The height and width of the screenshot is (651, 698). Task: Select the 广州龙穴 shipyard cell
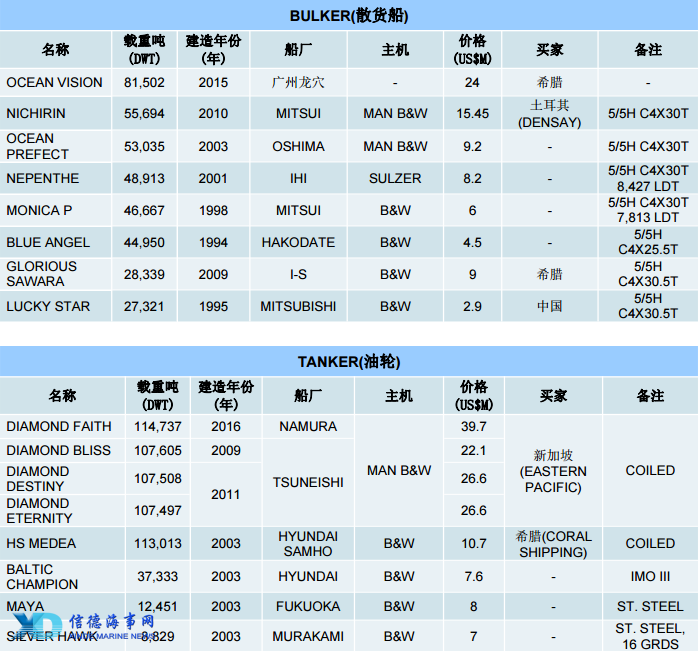tap(298, 82)
